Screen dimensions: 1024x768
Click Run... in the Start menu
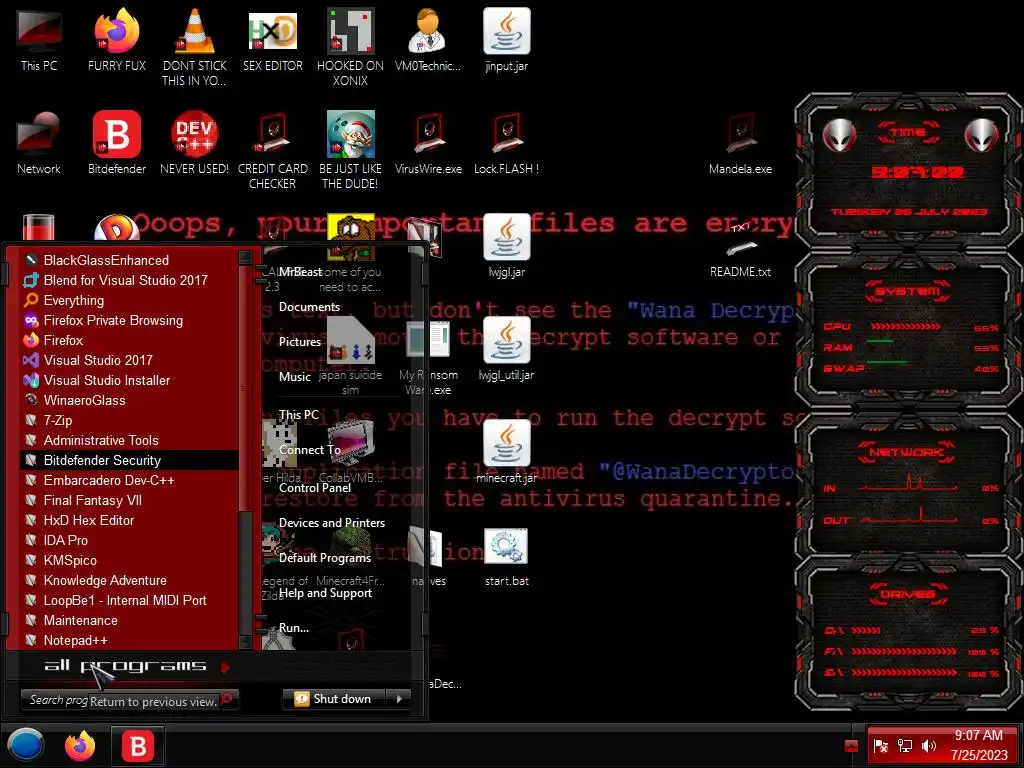coord(294,628)
